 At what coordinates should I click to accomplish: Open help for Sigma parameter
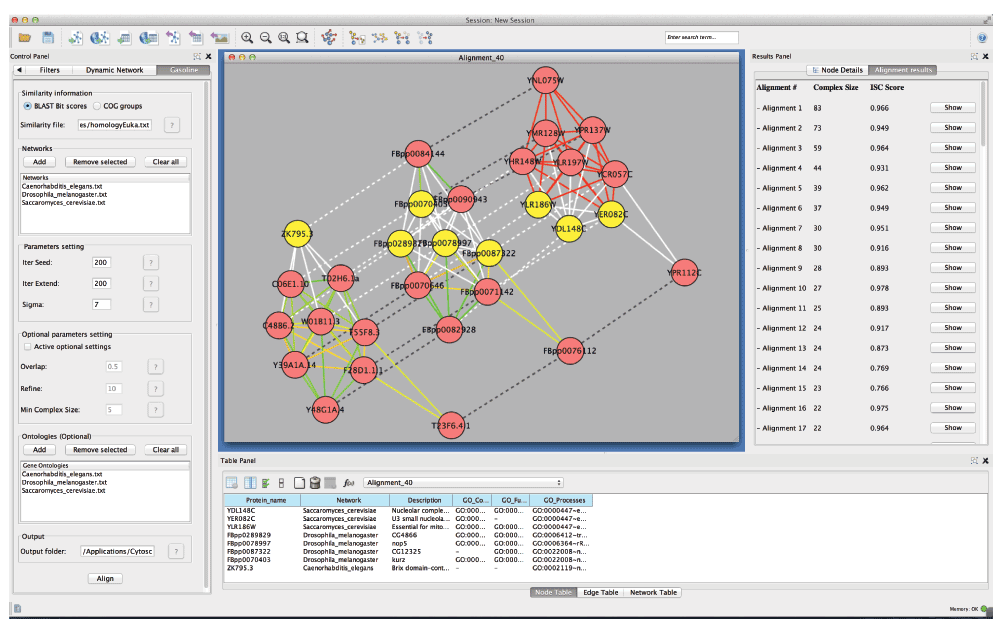pyautogui.click(x=151, y=305)
